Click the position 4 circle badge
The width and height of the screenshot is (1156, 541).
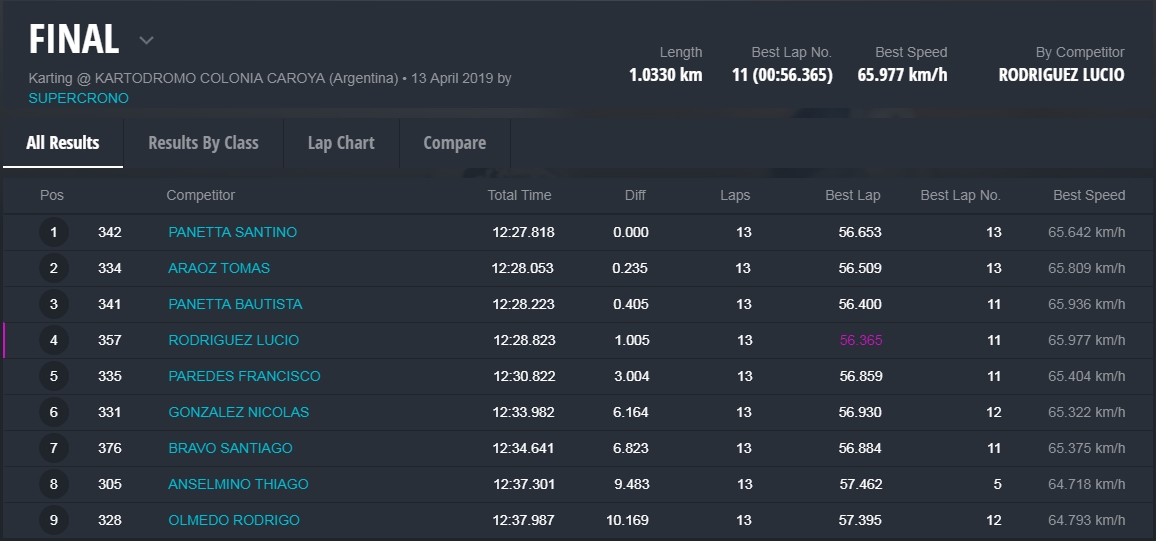(x=54, y=341)
